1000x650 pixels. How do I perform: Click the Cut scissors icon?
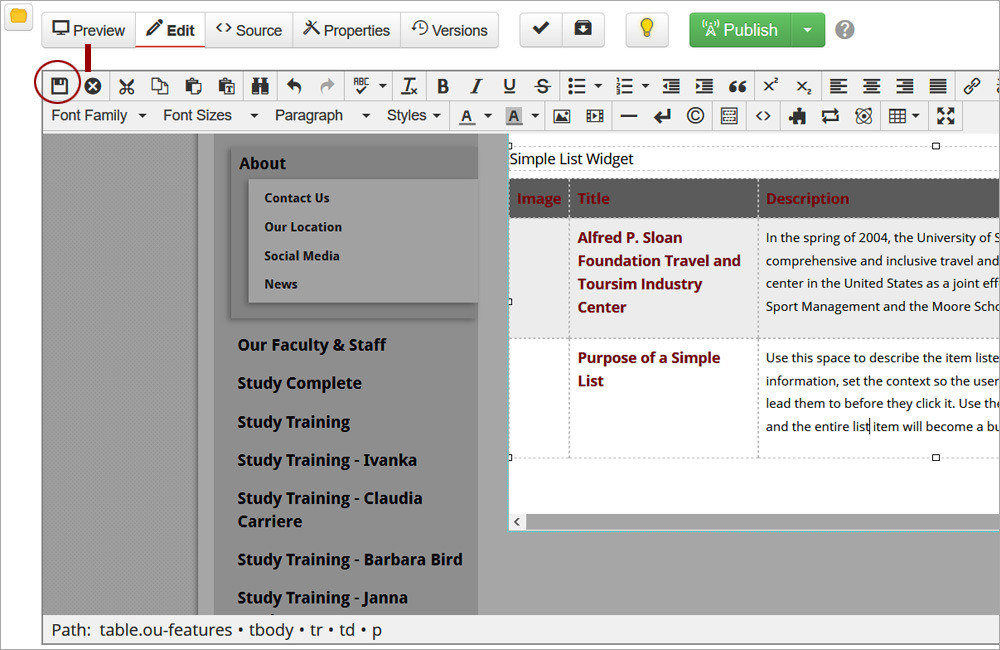click(x=126, y=86)
